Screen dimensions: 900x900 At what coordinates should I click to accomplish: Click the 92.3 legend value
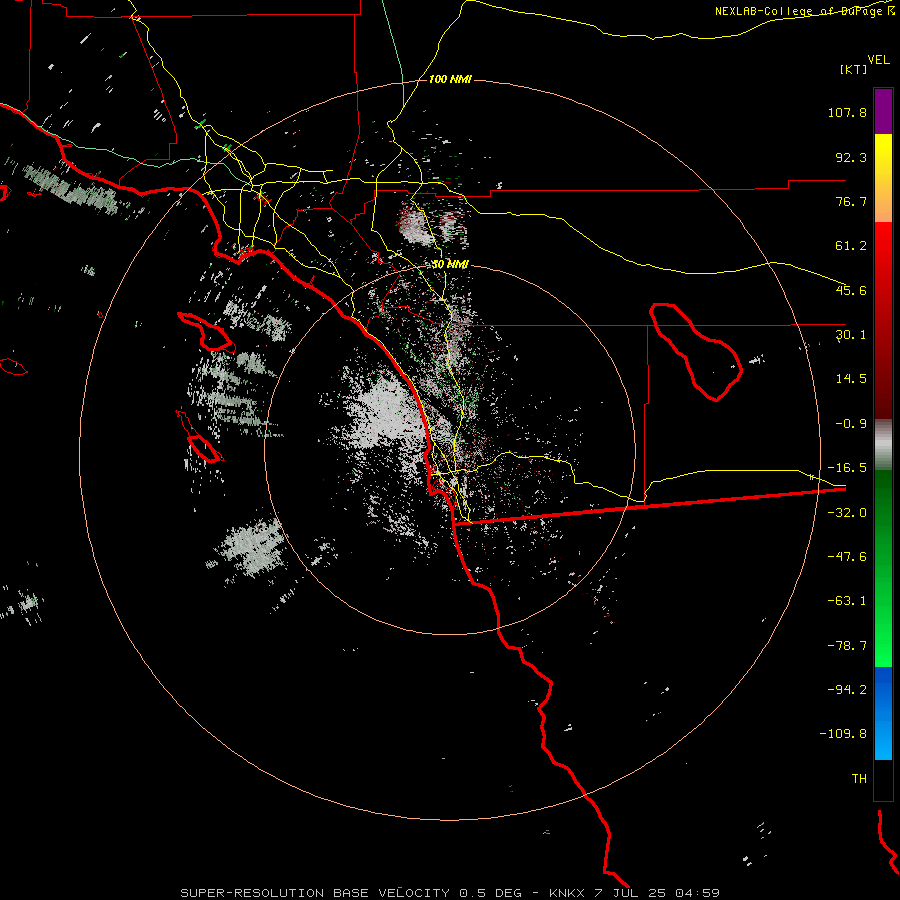pos(851,157)
